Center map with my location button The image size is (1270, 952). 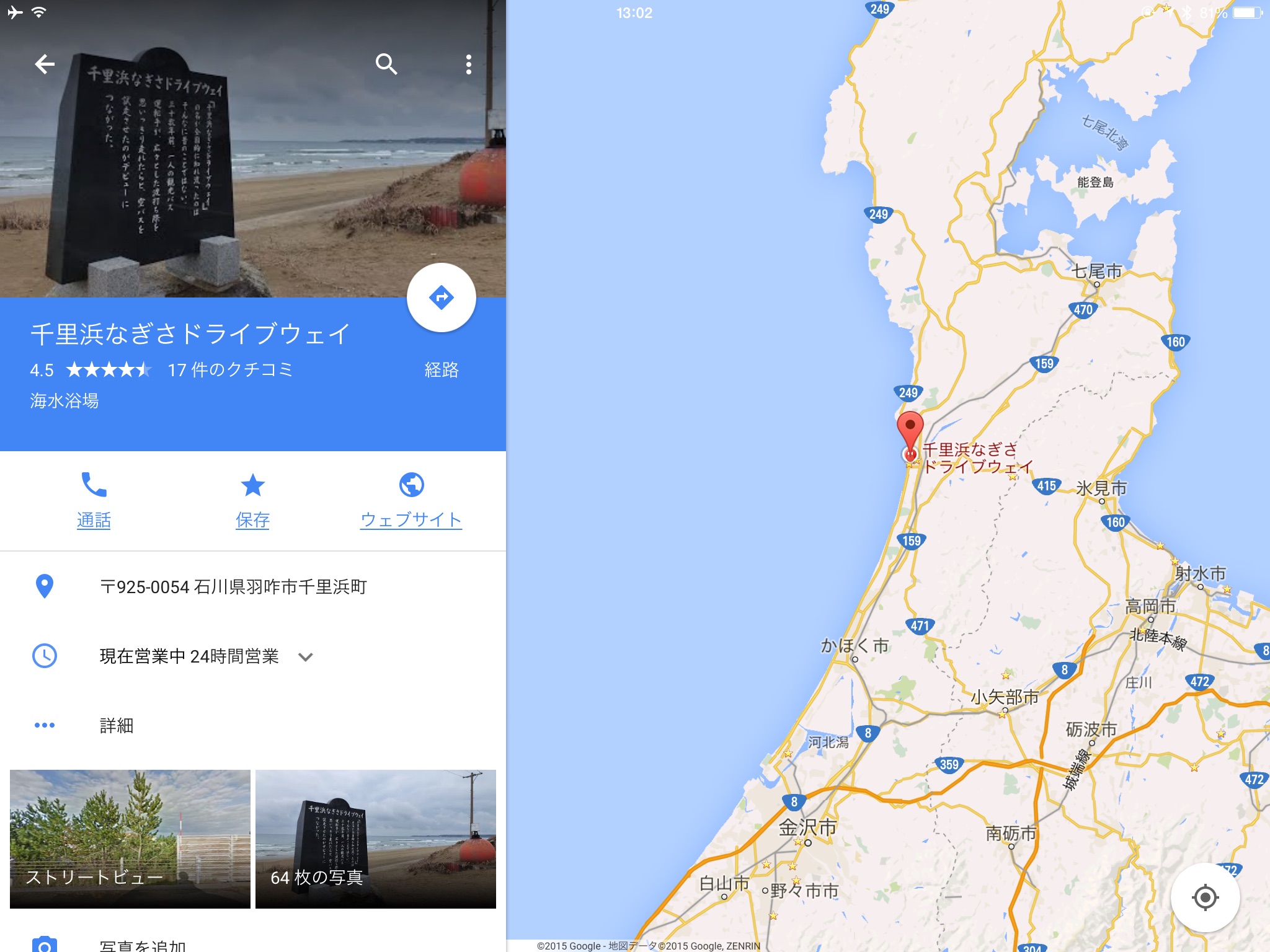1206,897
